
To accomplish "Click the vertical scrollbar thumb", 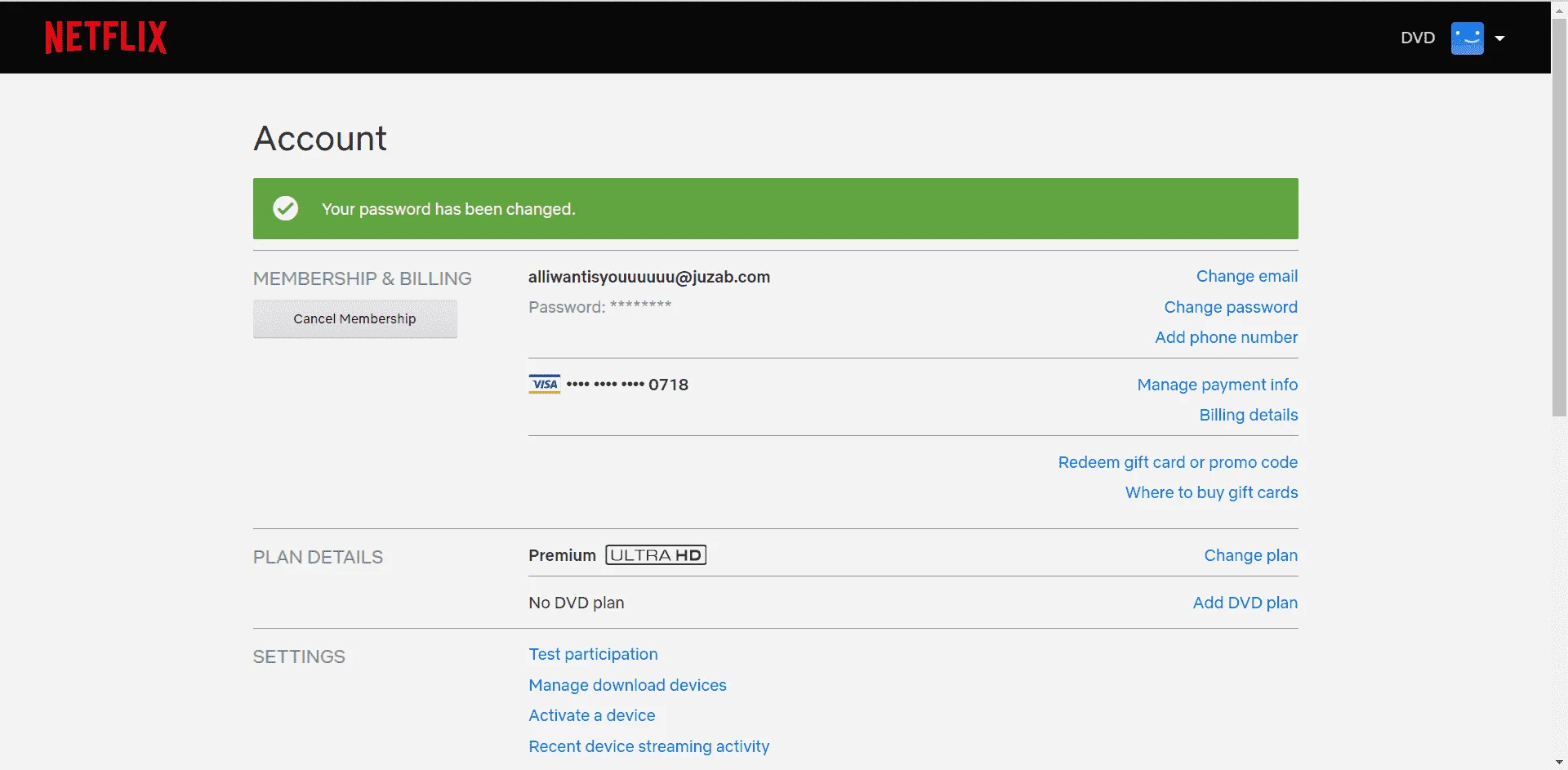I will [x=1559, y=216].
